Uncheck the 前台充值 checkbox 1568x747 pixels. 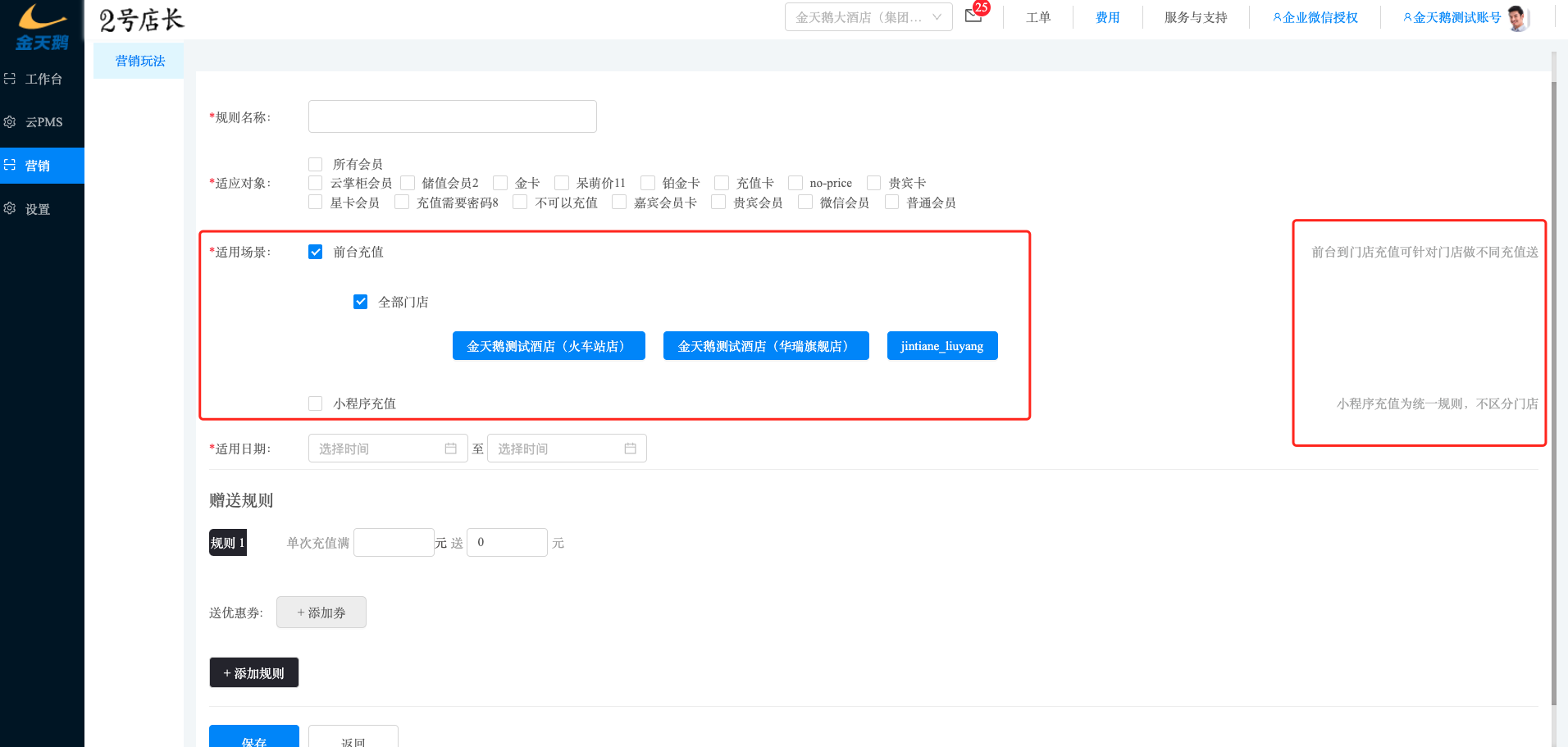pos(316,252)
